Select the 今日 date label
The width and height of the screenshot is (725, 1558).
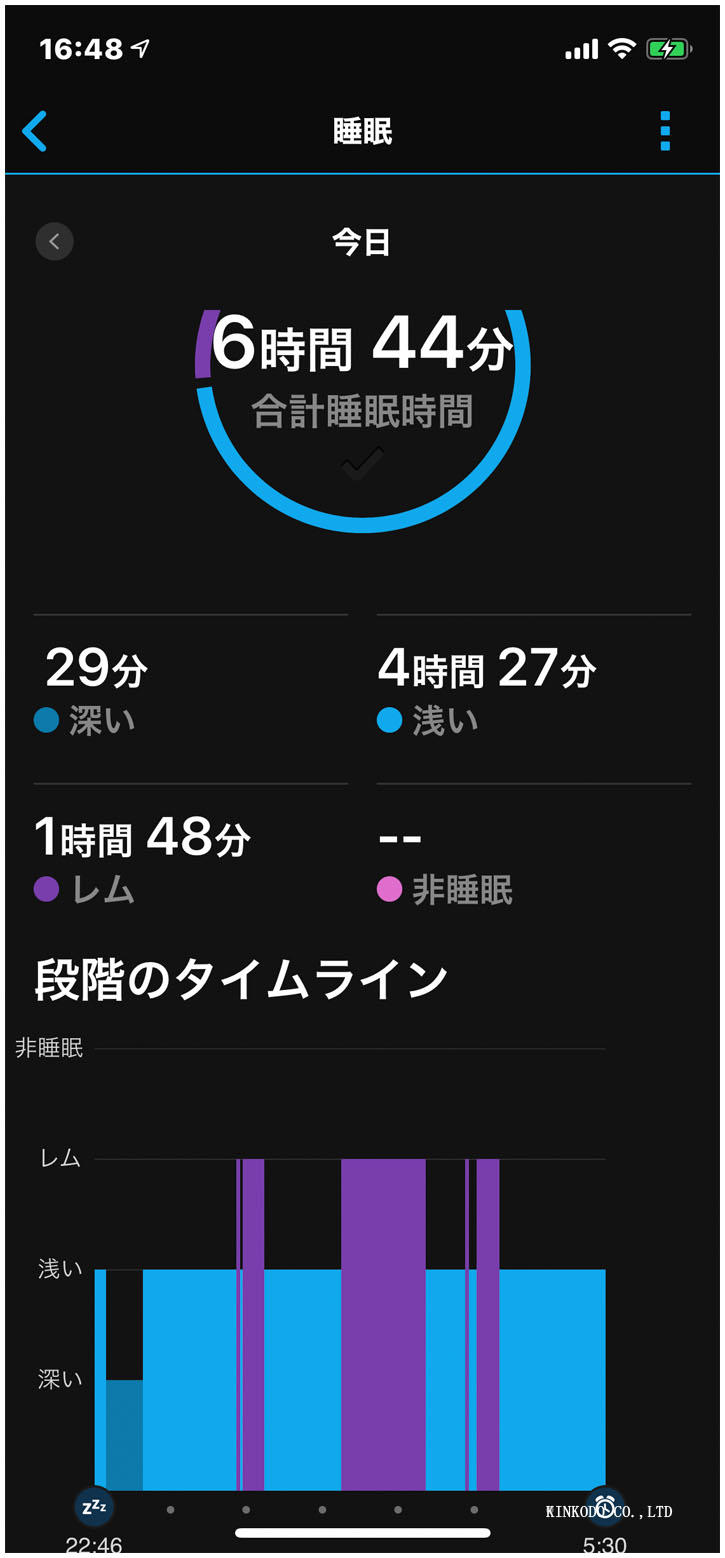(x=362, y=242)
